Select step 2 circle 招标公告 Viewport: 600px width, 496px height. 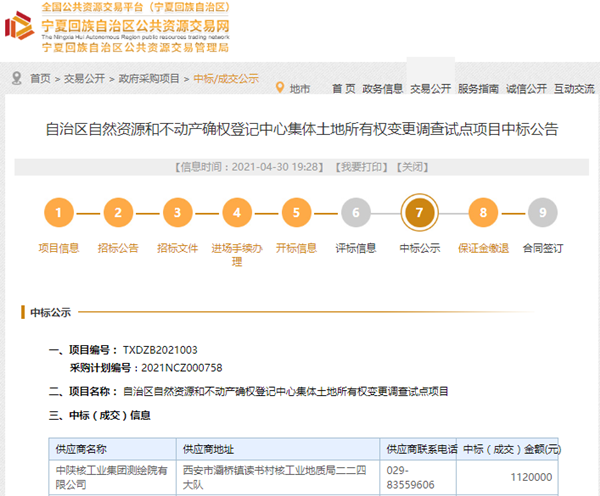click(118, 212)
